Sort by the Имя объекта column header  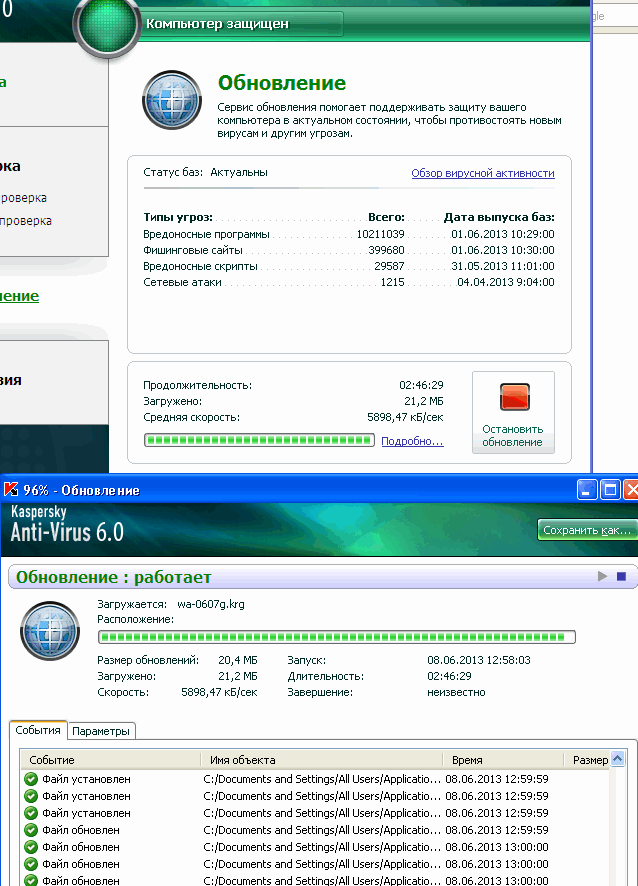(x=322, y=760)
